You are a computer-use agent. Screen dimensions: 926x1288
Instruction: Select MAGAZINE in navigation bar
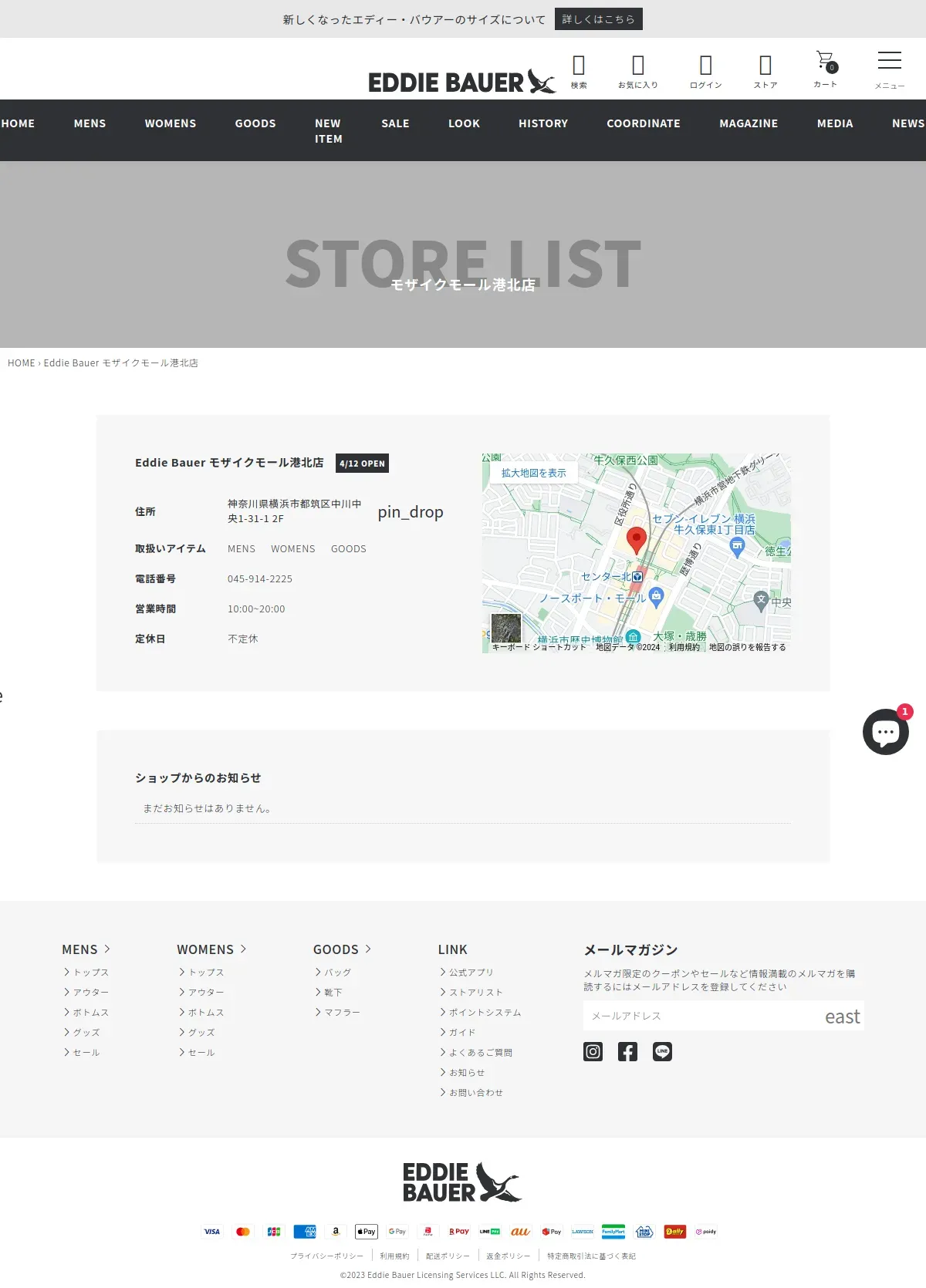coord(749,123)
